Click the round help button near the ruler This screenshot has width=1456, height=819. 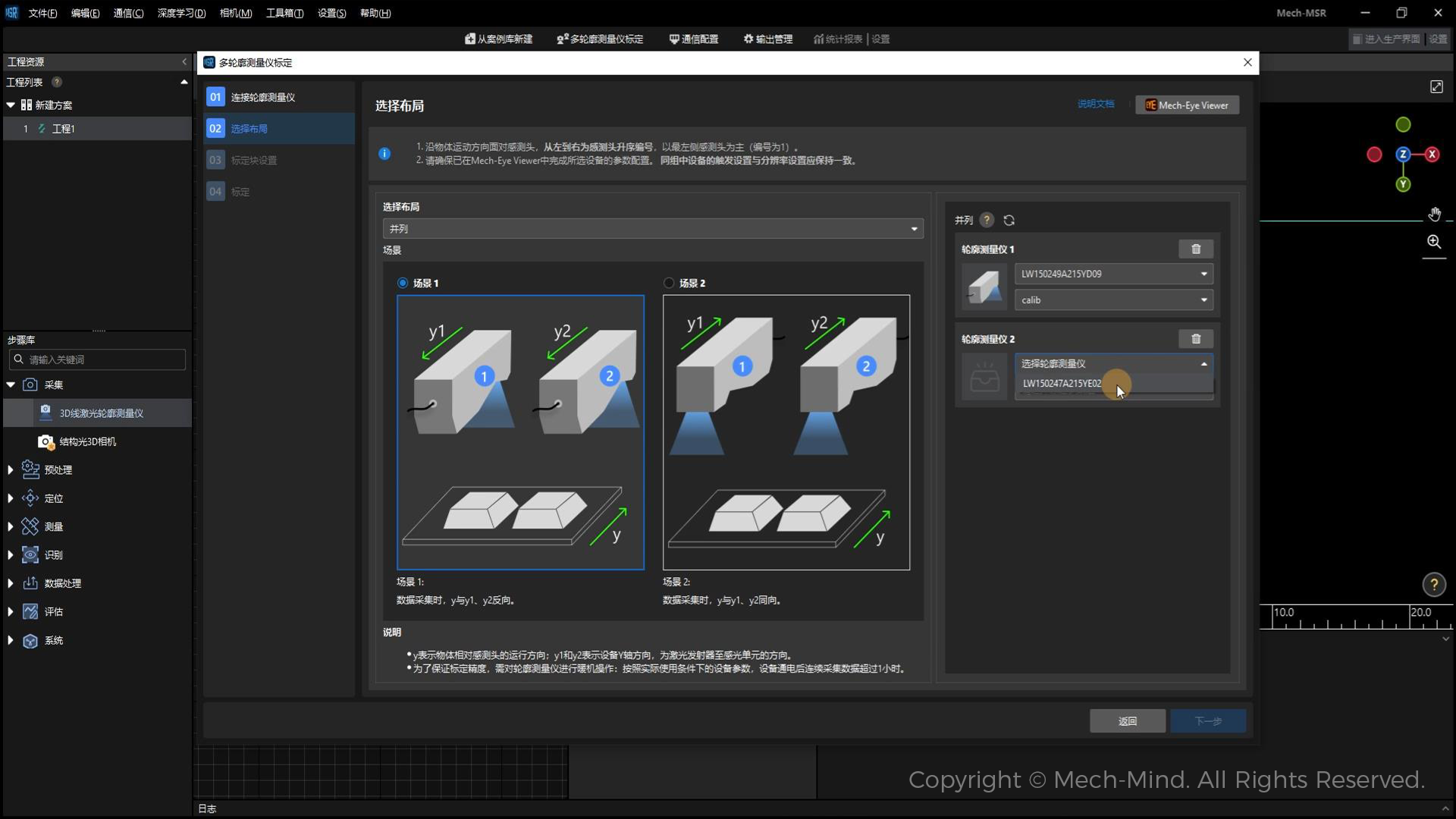[x=1434, y=585]
